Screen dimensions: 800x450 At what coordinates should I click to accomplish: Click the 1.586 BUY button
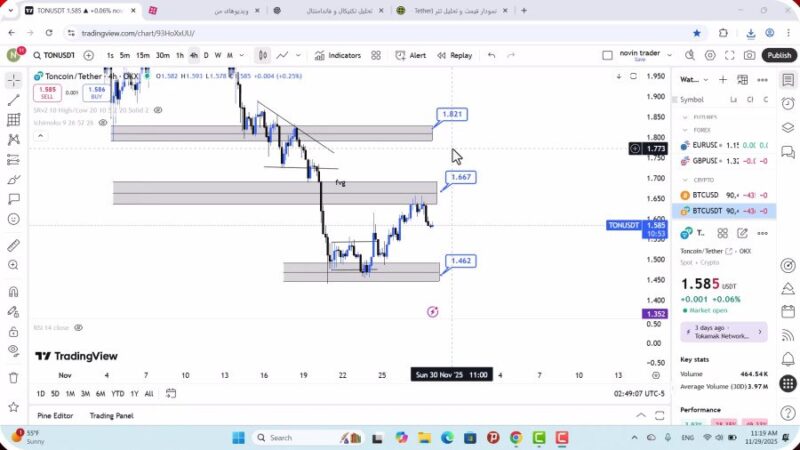tap(96, 92)
